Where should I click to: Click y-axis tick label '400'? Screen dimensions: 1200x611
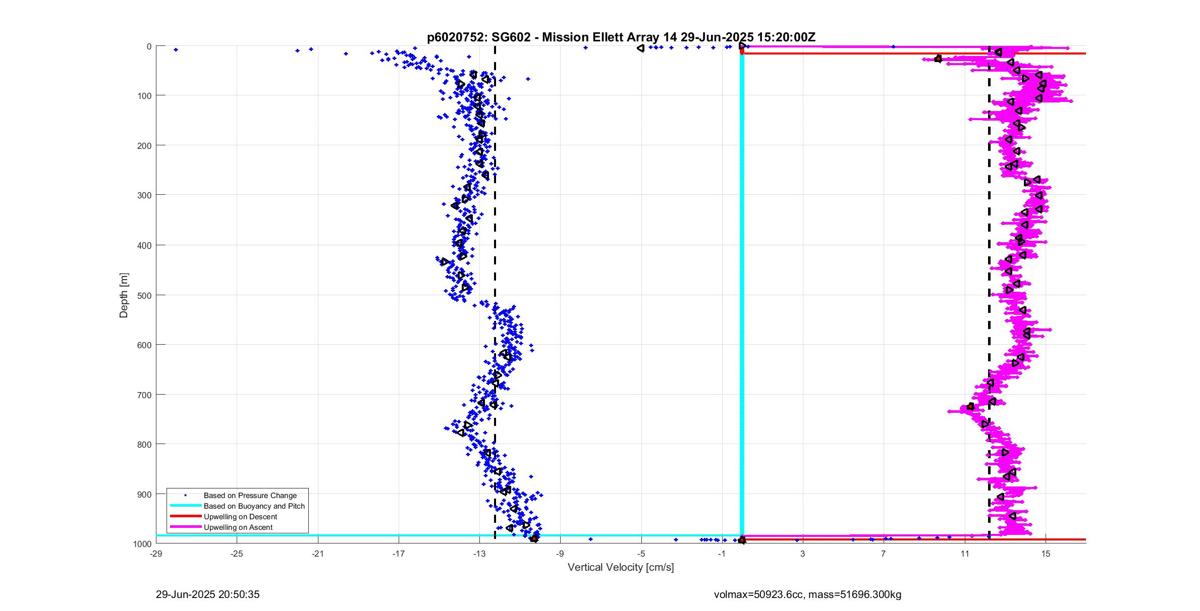coord(144,245)
